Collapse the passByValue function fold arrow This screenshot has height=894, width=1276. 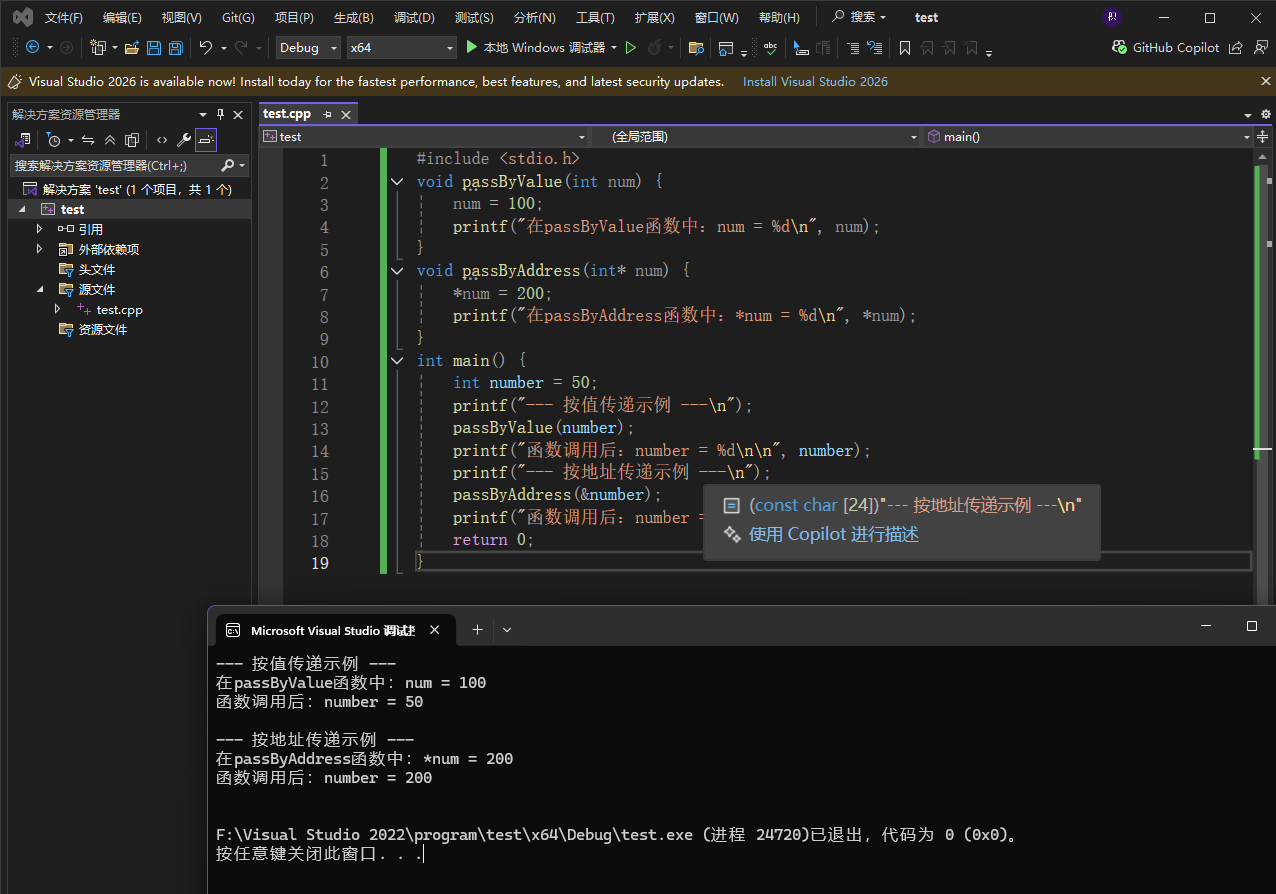pos(397,182)
